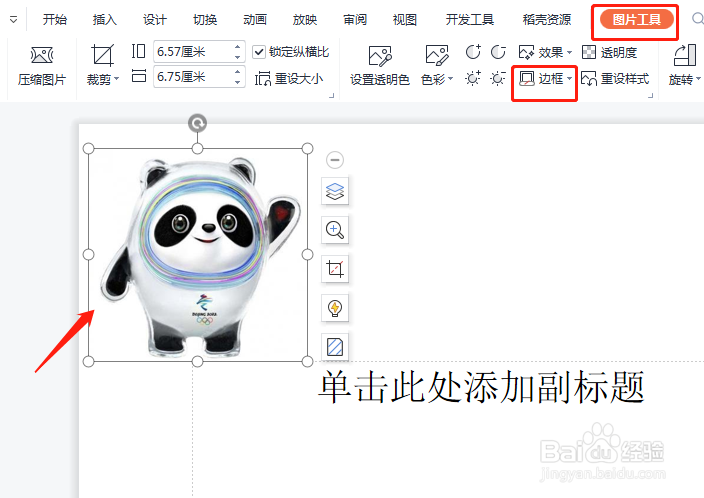Viewport: 704px width, 498px height.
Task: Click the width icon beside 6.75厘米
Action: [139, 76]
